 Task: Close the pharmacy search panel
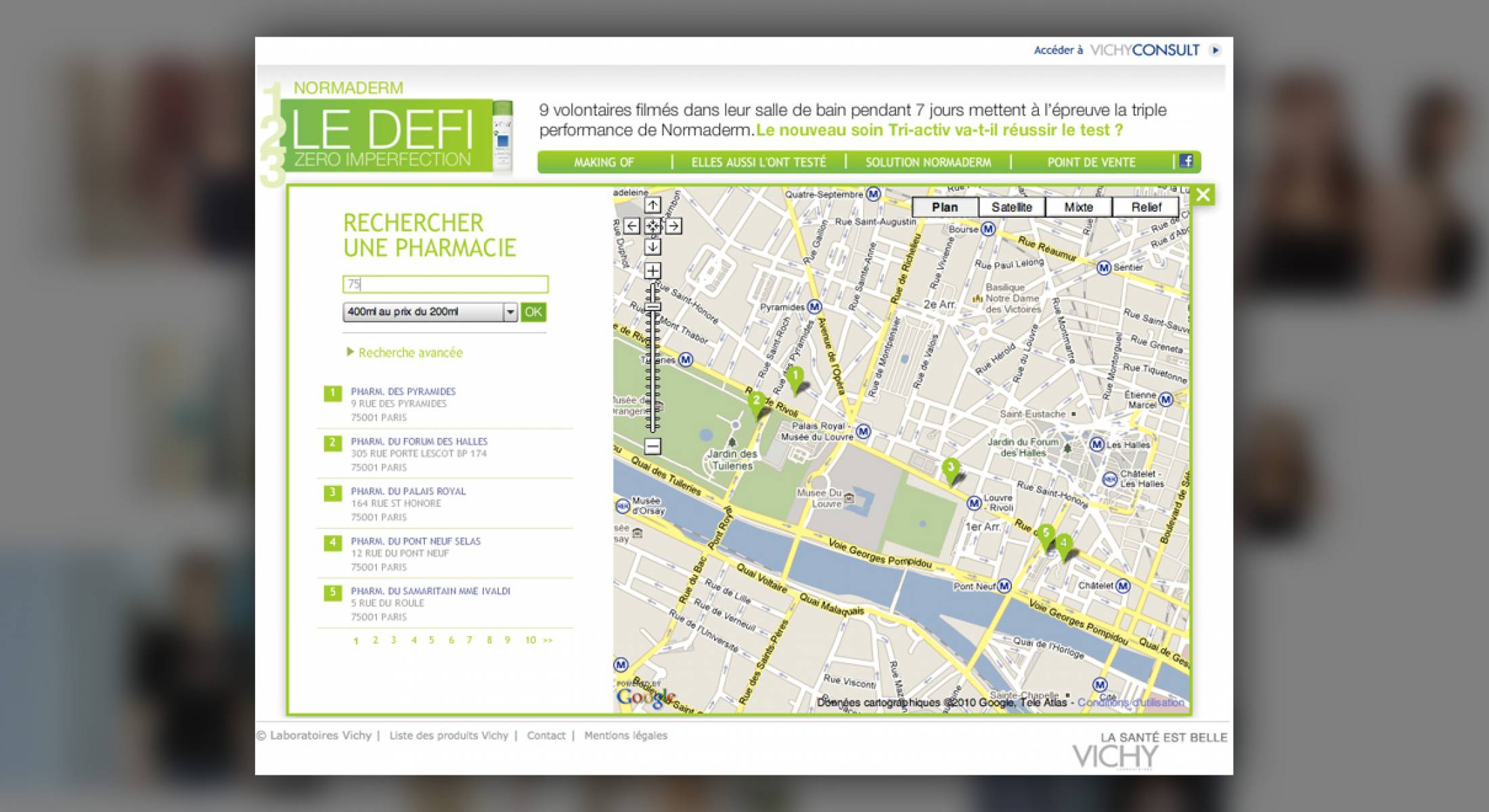1203,196
